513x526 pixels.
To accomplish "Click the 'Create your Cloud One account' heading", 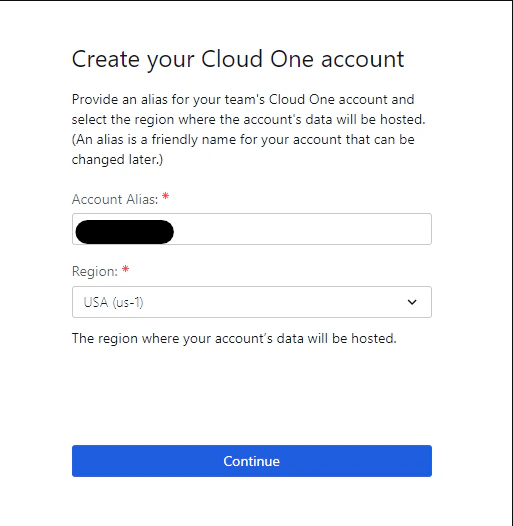I will [x=238, y=59].
